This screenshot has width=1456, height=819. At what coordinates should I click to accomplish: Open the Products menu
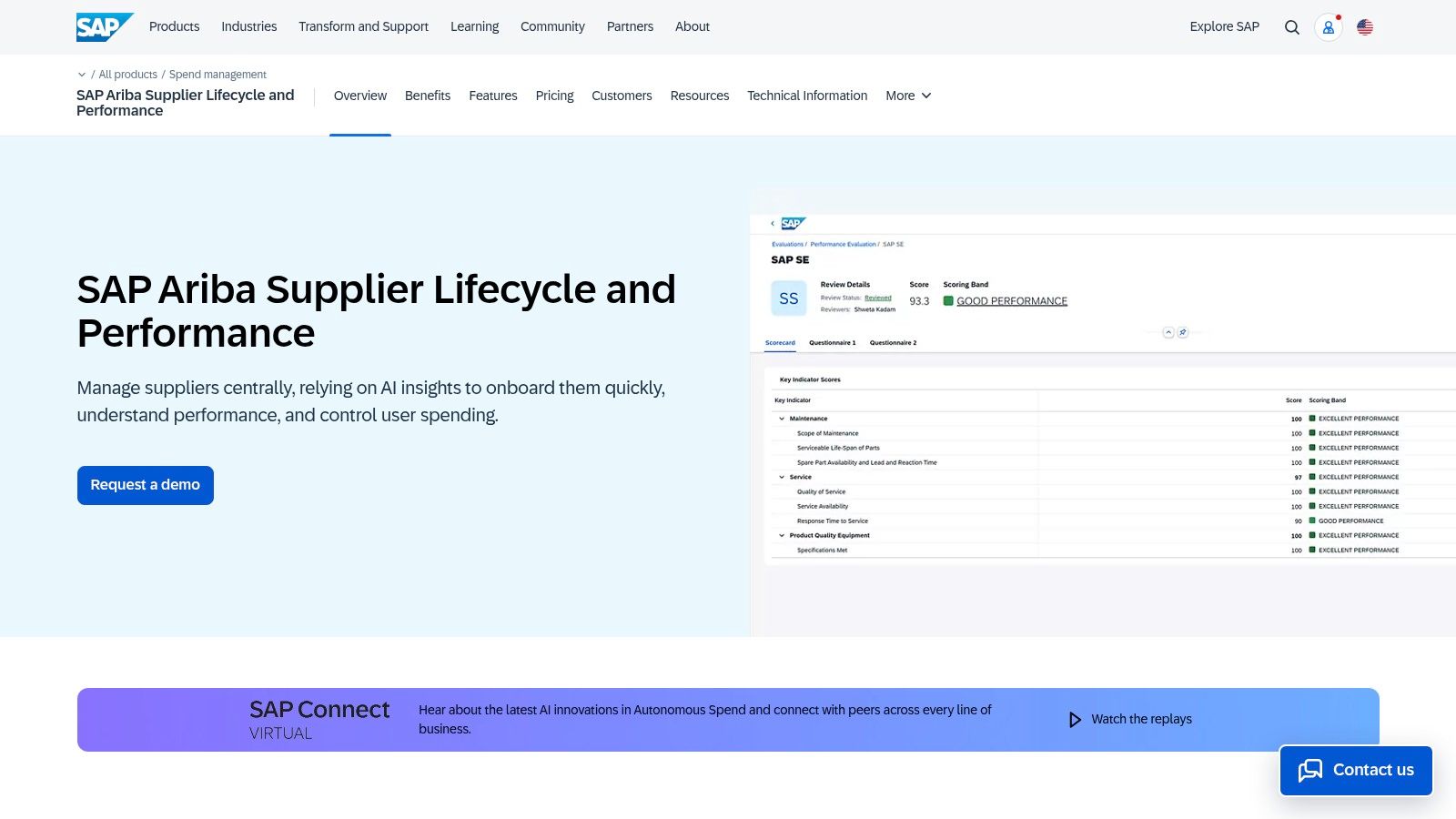pos(174,26)
